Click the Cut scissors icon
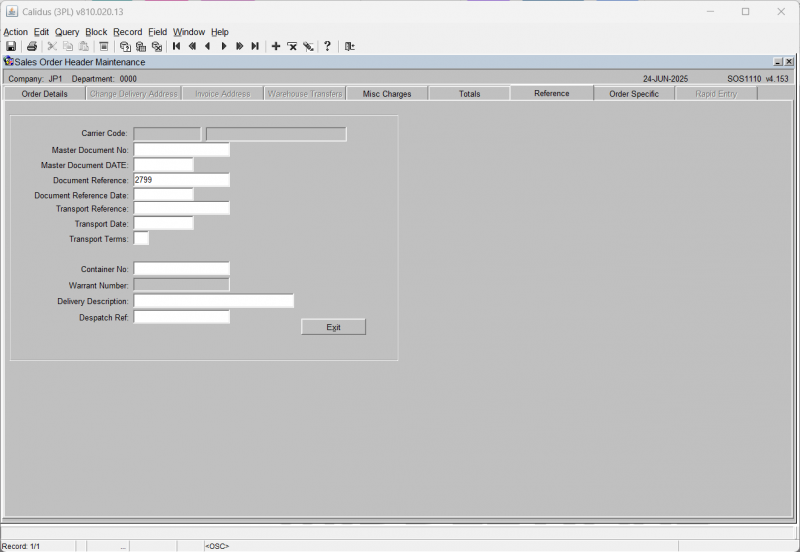800x552 pixels. click(52, 46)
